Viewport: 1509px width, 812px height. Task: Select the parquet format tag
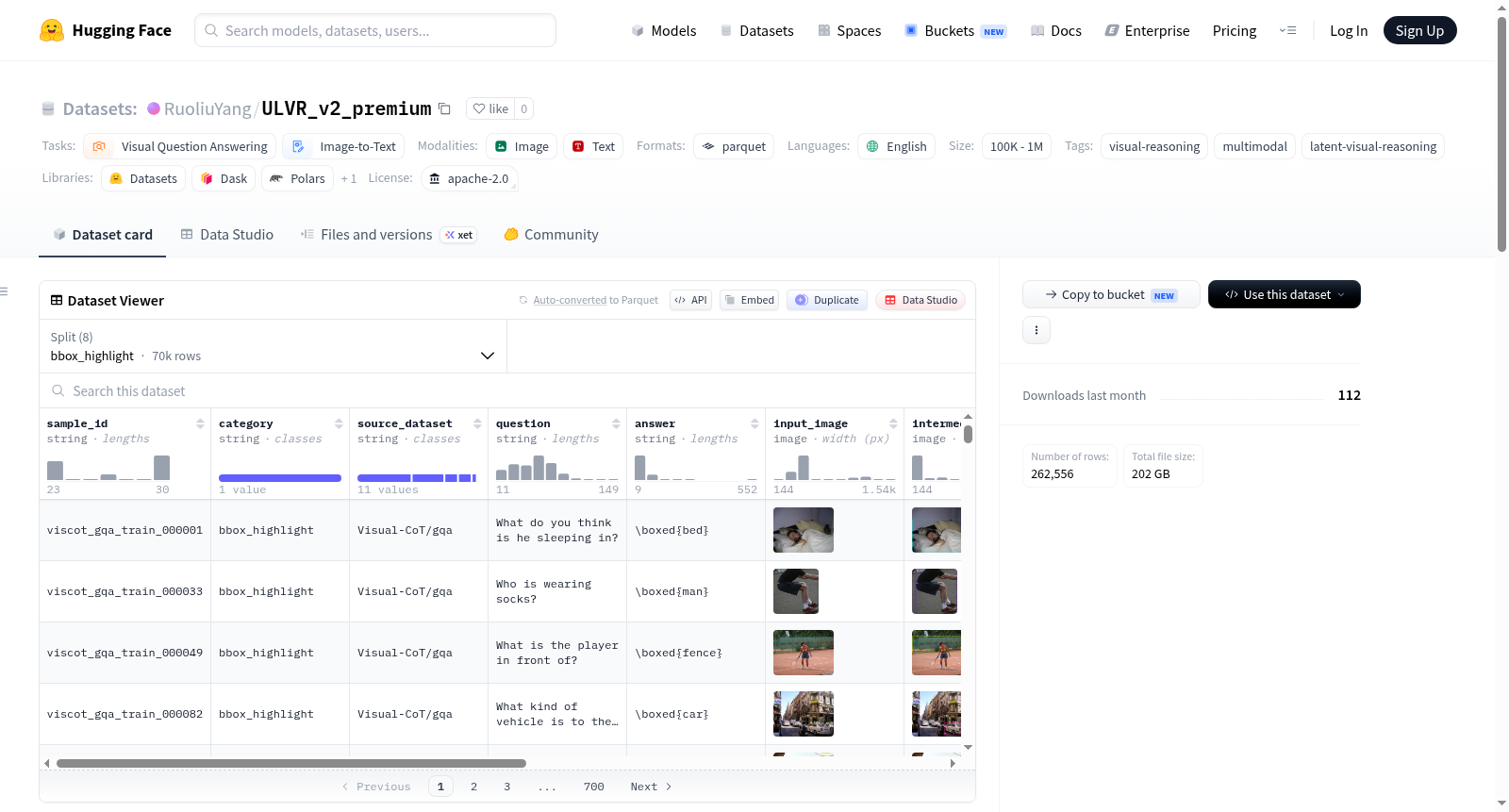pyautogui.click(x=734, y=146)
